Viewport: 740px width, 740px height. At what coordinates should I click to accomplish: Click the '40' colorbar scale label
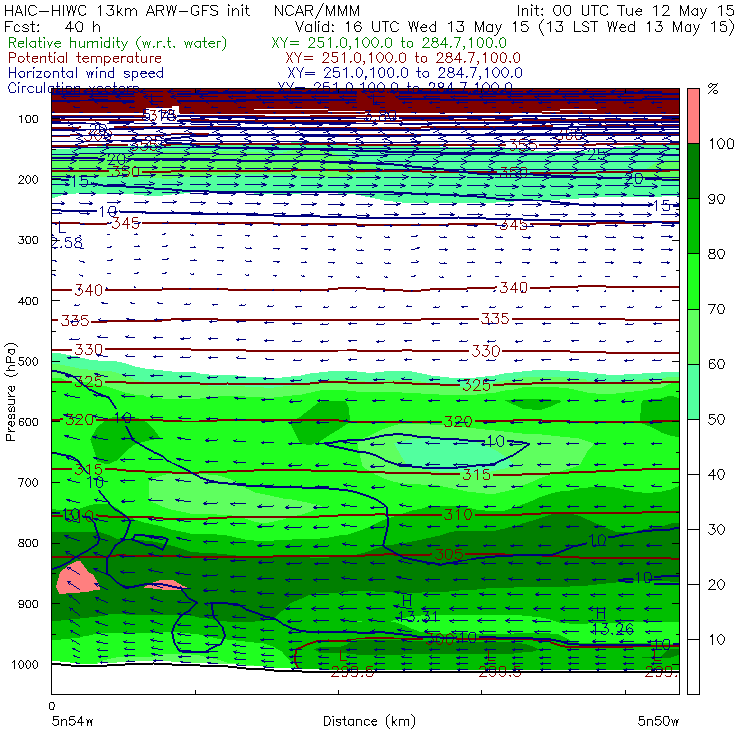tap(716, 474)
